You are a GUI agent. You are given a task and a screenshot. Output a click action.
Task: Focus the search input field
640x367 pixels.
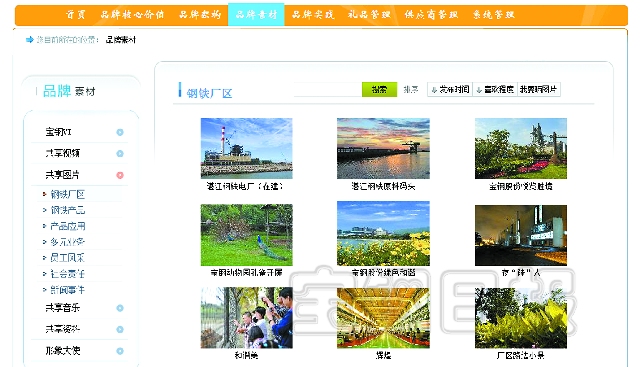click(x=328, y=89)
